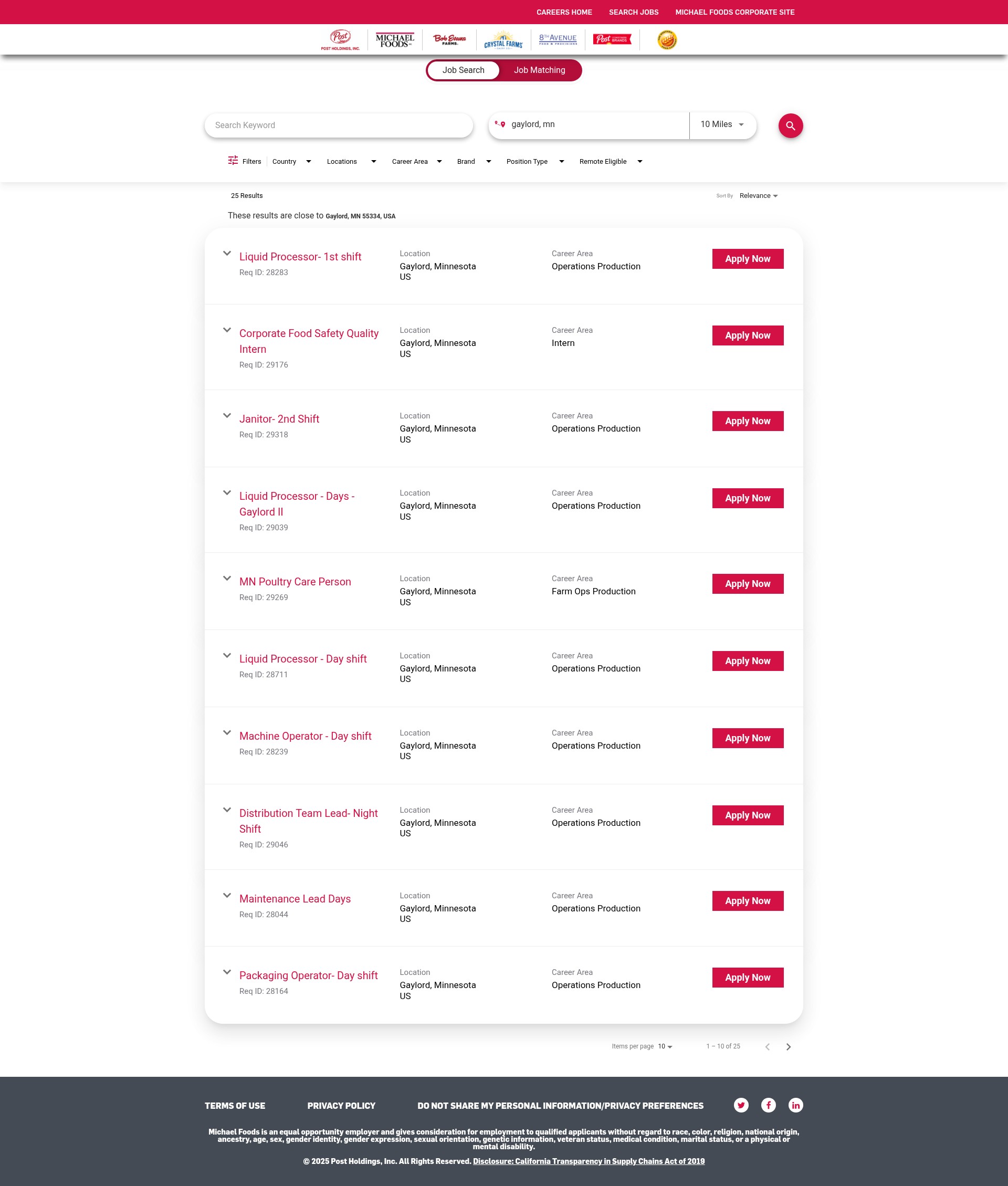The height and width of the screenshot is (1186, 1008).
Task: Open California Transparency in Supply Chains disclosure
Action: point(589,1161)
